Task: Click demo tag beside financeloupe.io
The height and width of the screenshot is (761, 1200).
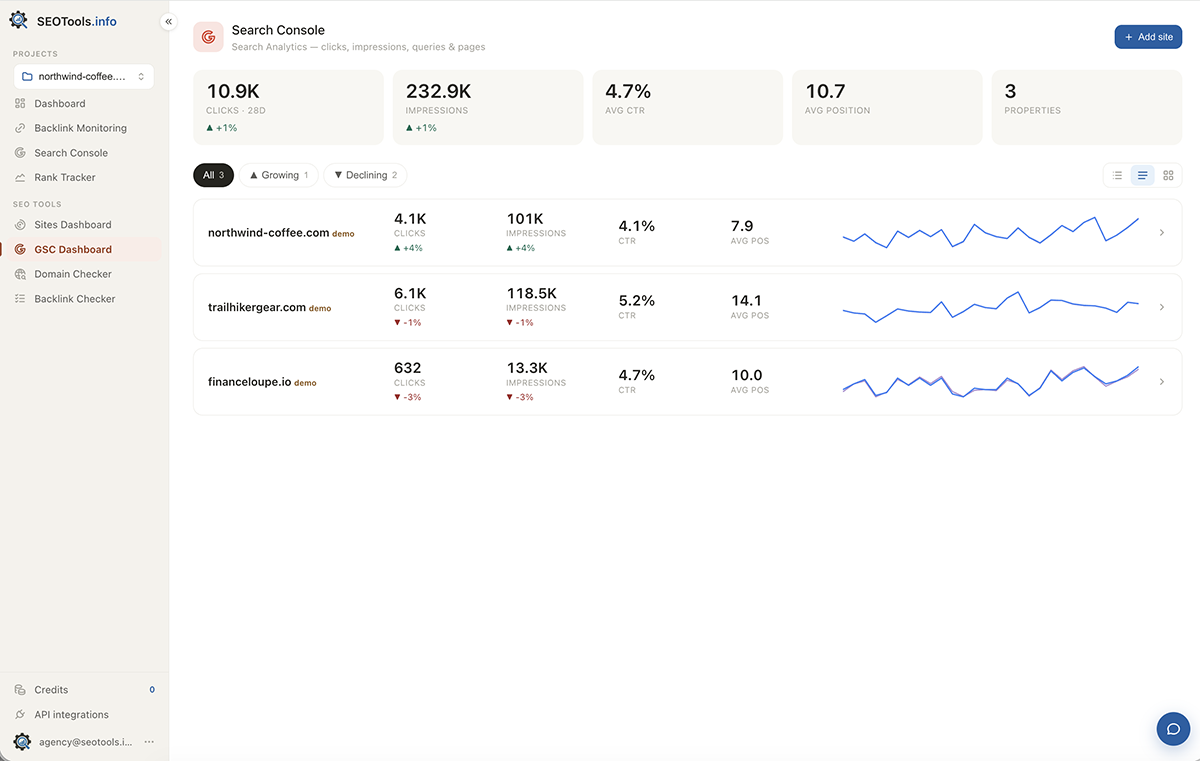Action: coord(305,383)
